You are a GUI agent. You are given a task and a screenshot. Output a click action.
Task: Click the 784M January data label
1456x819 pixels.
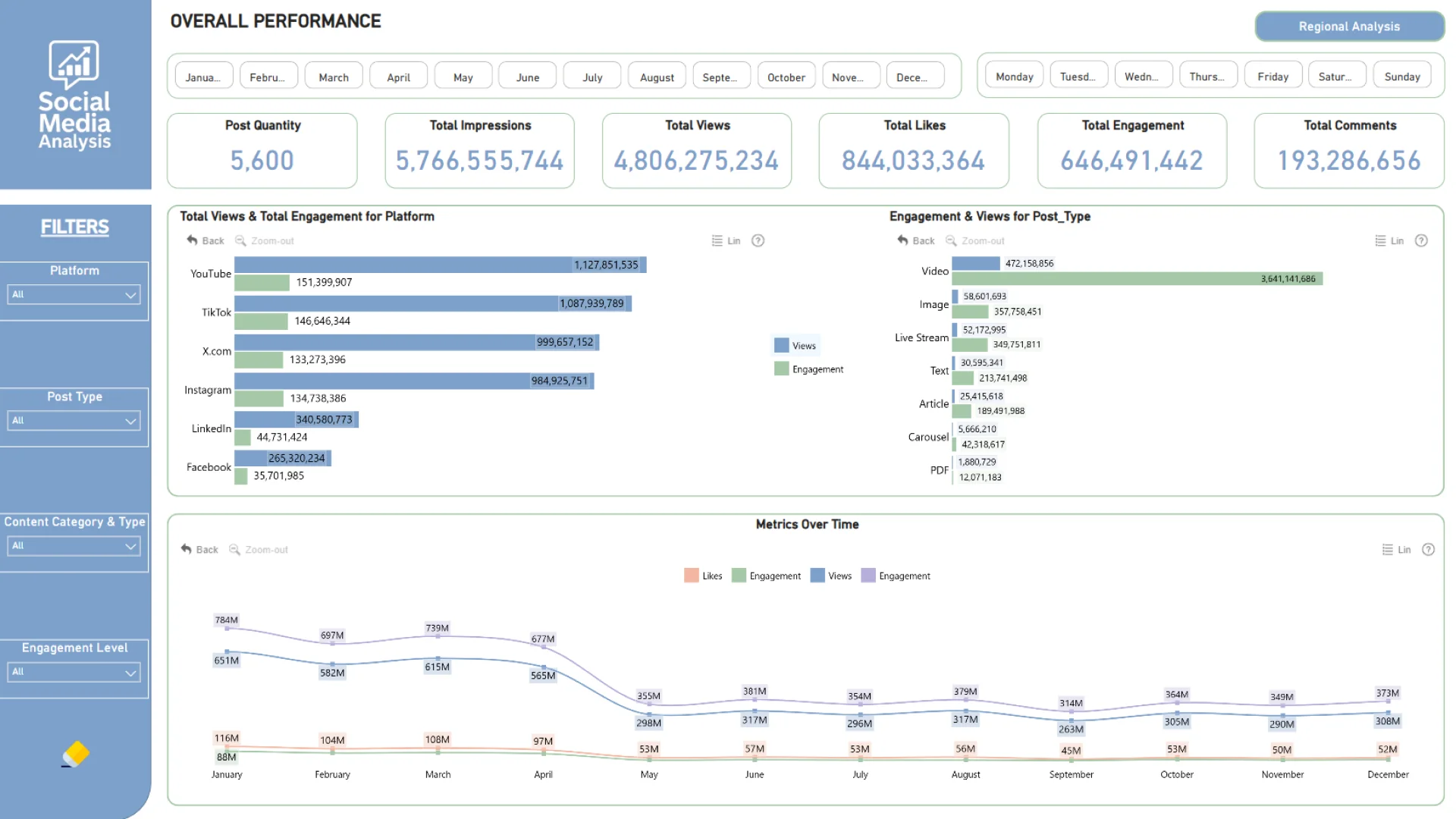[x=226, y=620]
